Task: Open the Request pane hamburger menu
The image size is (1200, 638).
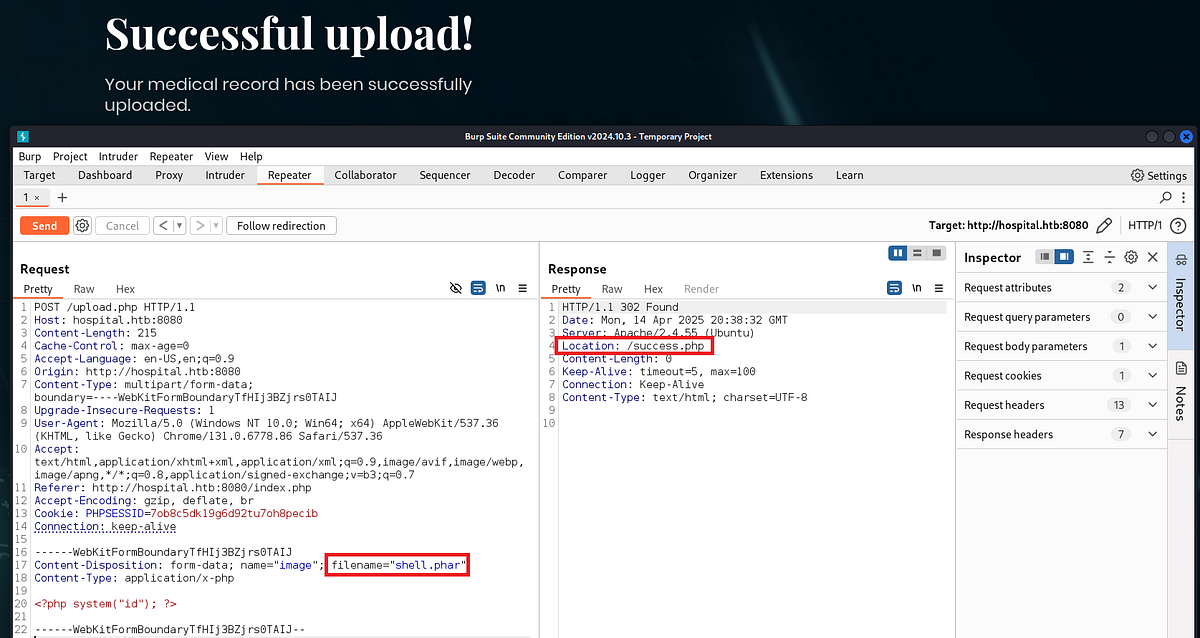Action: click(522, 289)
